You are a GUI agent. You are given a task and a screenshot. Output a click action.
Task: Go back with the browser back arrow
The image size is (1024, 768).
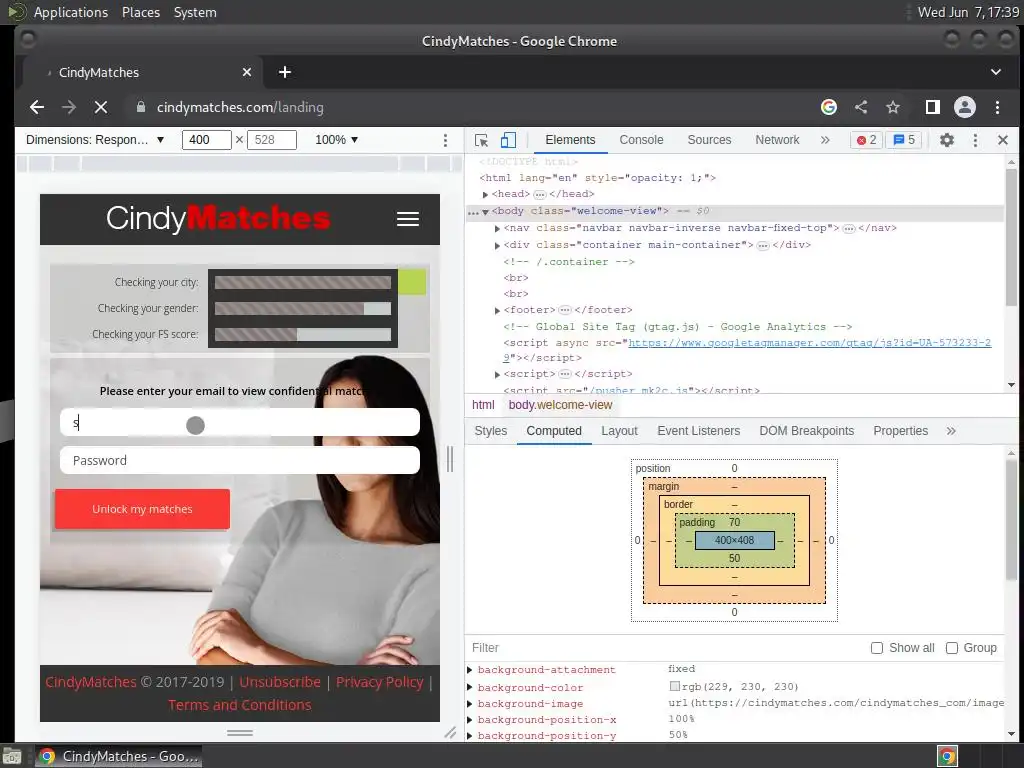coord(37,107)
